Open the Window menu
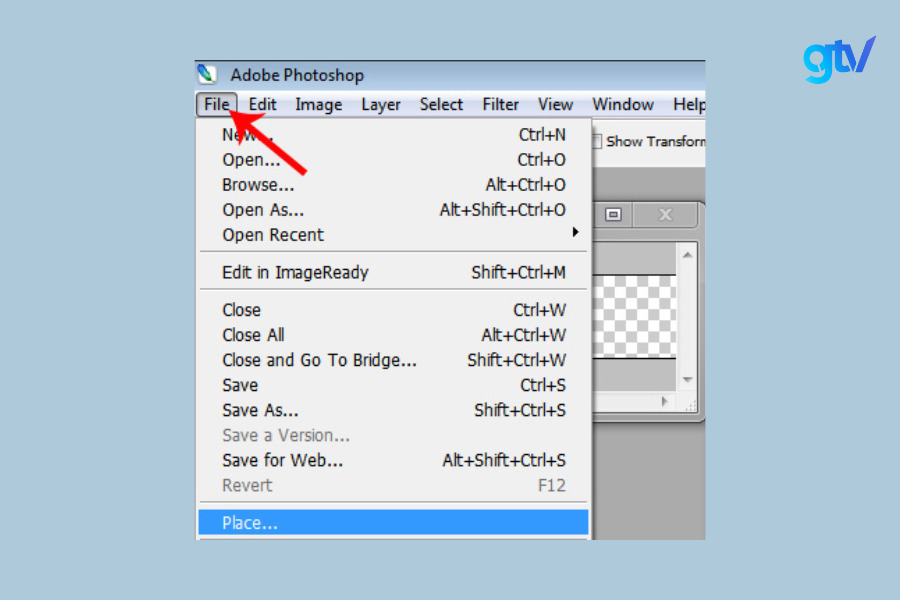Screen dimensions: 900x600 pyautogui.click(x=622, y=104)
